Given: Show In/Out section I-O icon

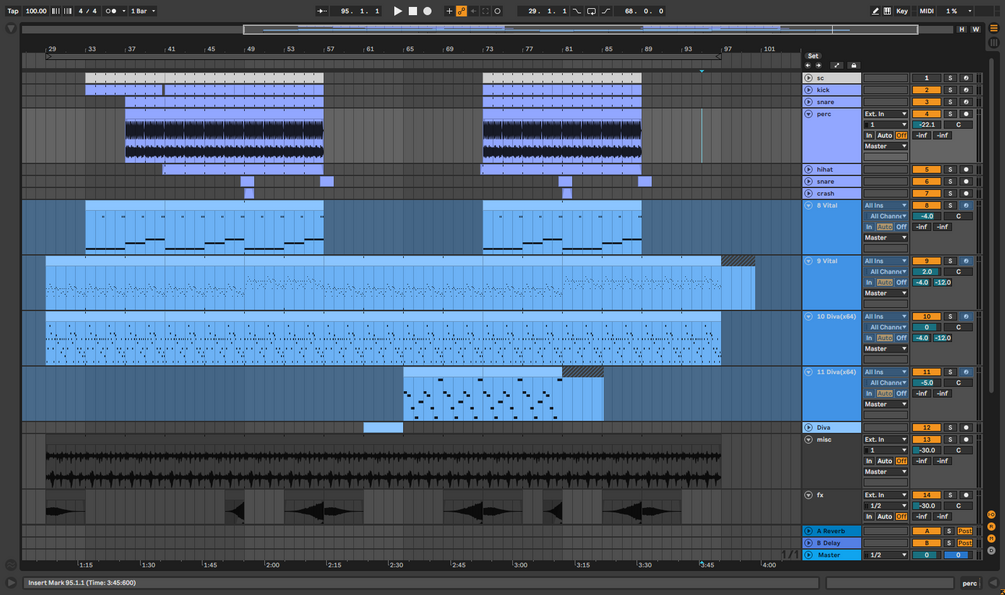Looking at the screenshot, I should [x=992, y=515].
